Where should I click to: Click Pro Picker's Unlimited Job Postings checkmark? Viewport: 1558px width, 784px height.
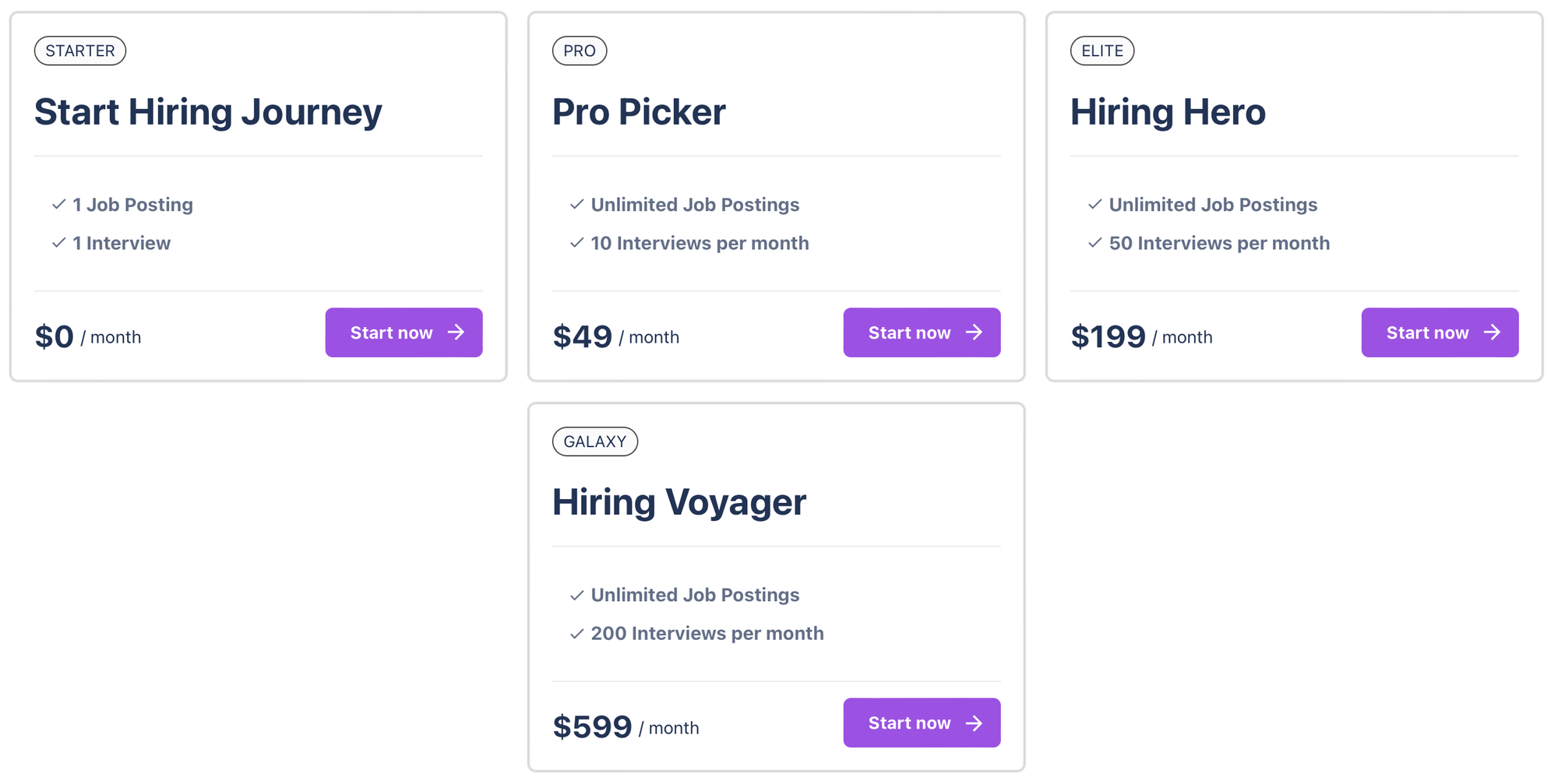coord(576,205)
